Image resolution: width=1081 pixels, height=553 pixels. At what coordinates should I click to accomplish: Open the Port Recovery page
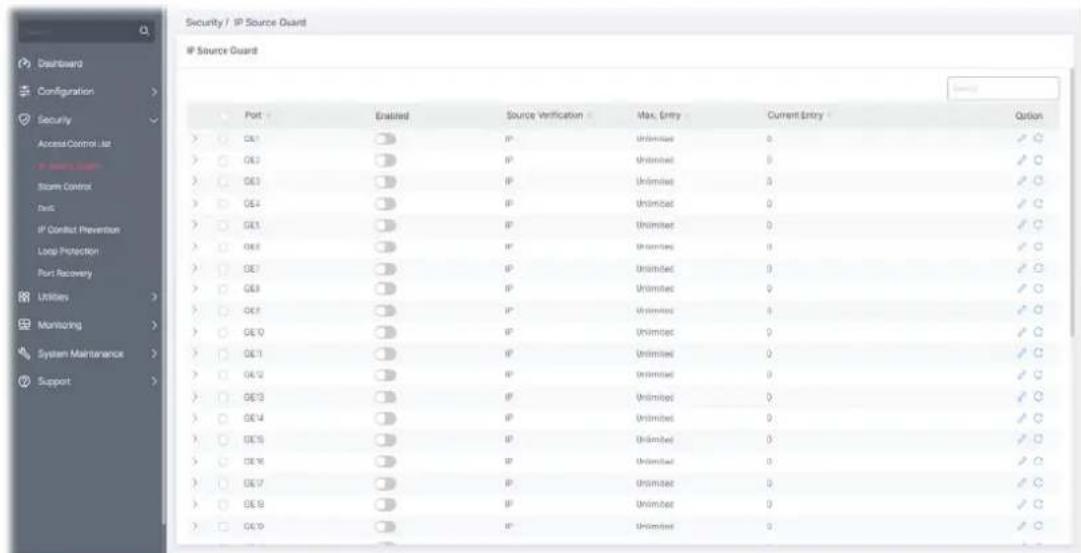coord(65,273)
